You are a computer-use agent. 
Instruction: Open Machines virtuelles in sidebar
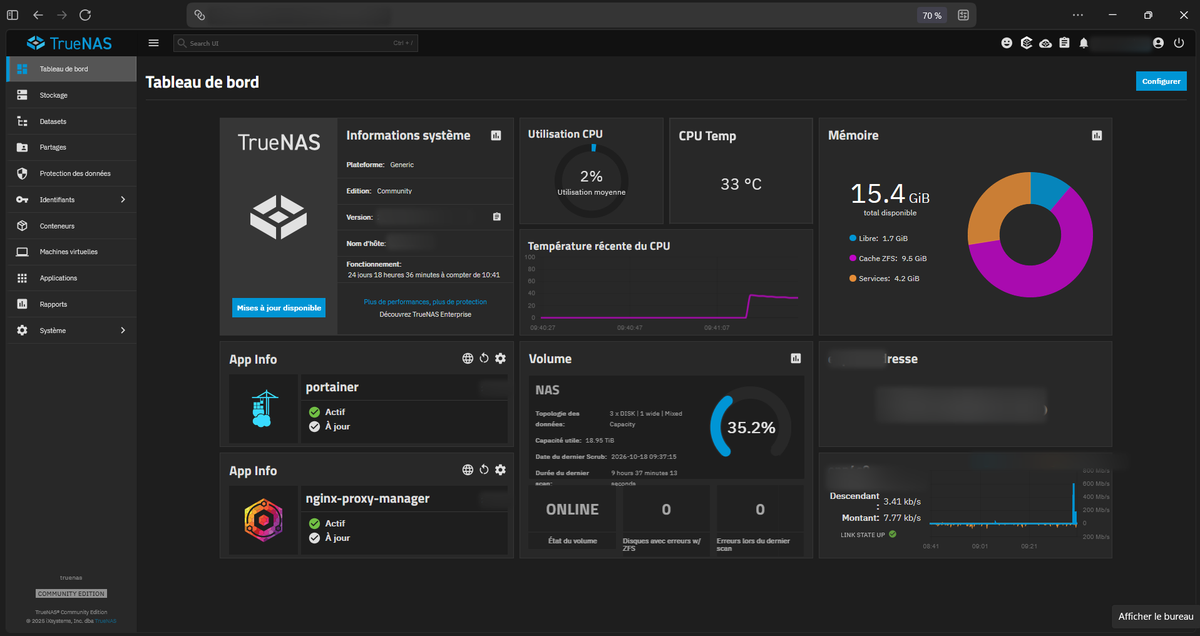pyautogui.click(x=72, y=252)
